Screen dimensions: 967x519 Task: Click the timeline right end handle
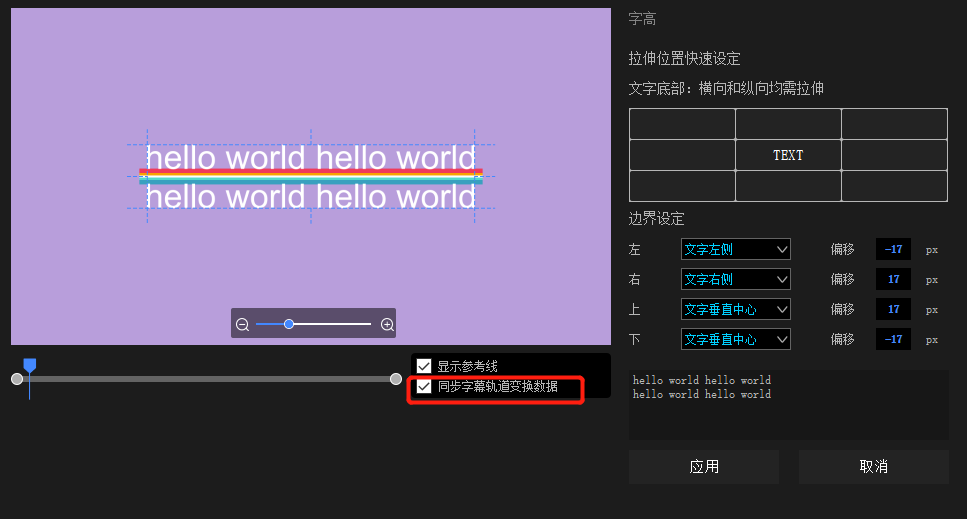396,379
